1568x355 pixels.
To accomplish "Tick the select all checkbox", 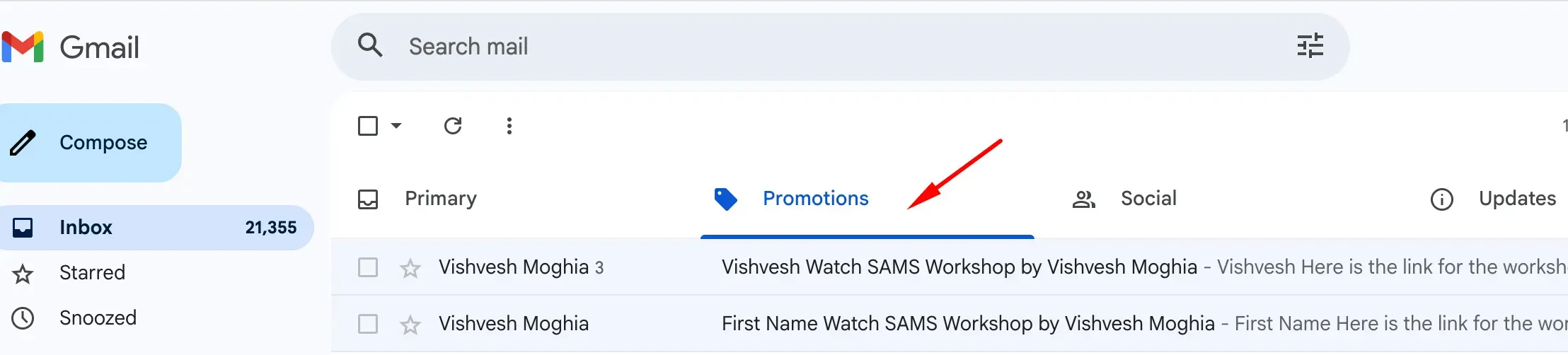I will coord(368,126).
